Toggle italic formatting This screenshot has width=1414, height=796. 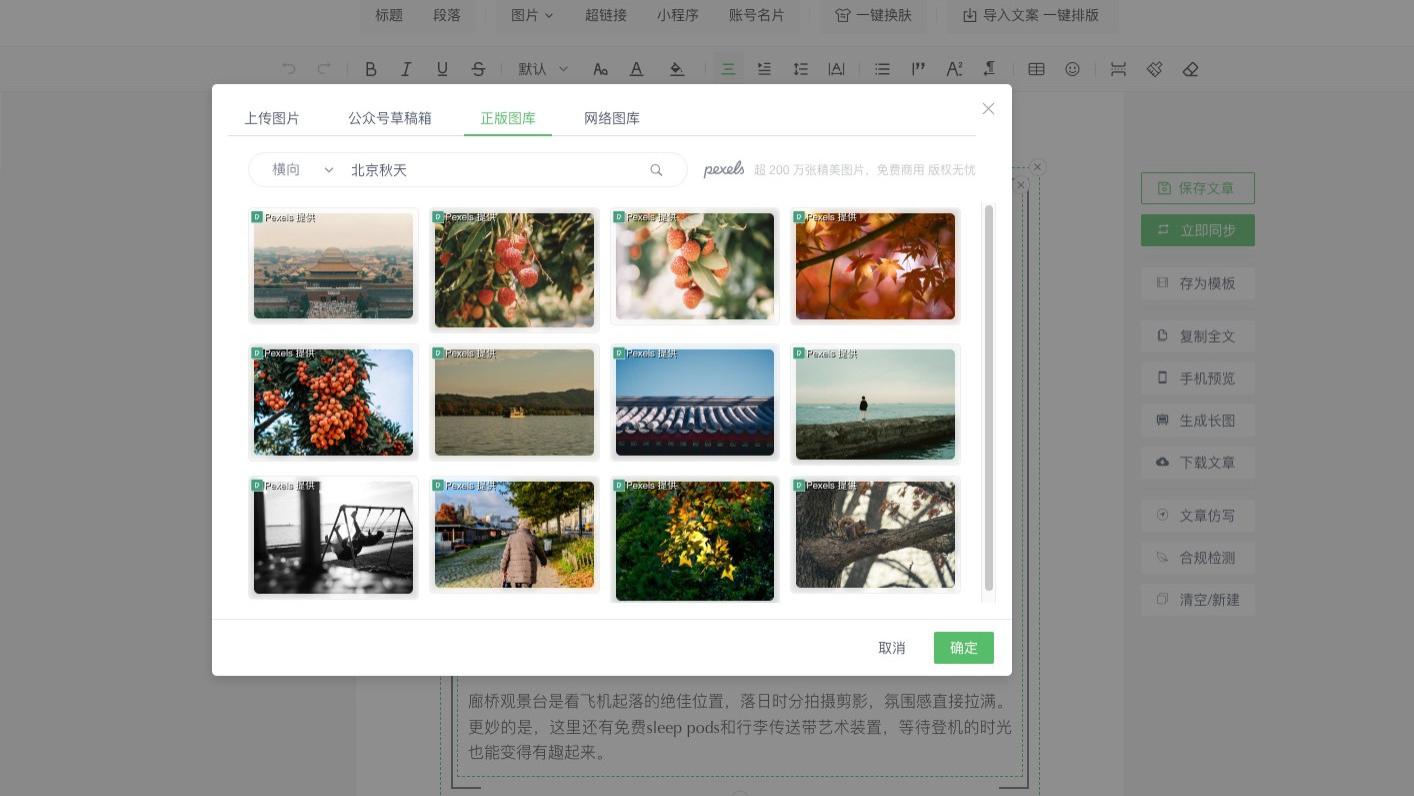(x=406, y=69)
